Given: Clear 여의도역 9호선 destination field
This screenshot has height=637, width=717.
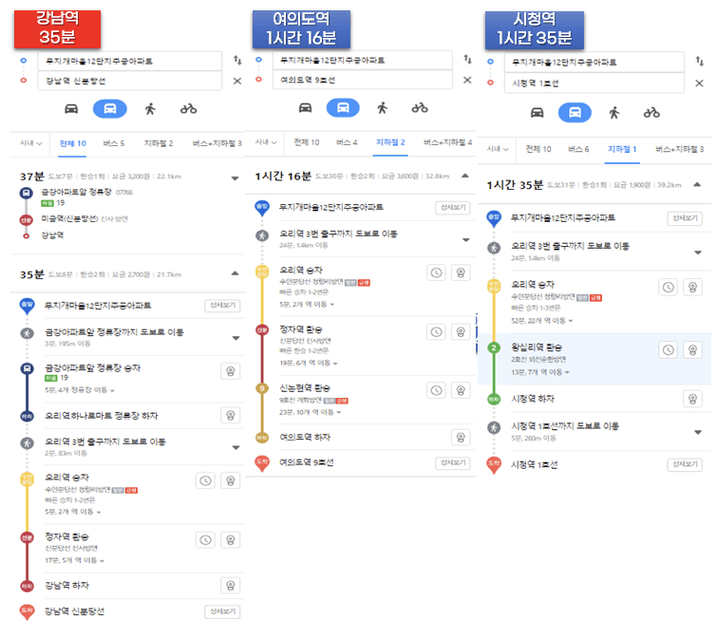Looking at the screenshot, I should (x=467, y=80).
